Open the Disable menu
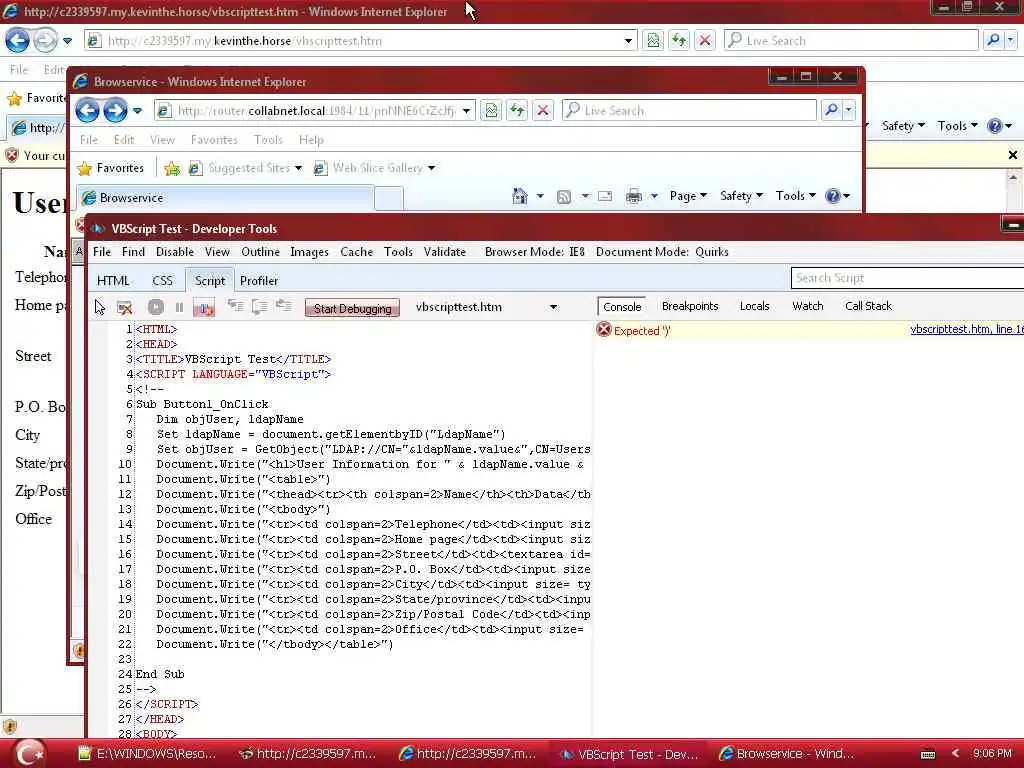 [174, 252]
